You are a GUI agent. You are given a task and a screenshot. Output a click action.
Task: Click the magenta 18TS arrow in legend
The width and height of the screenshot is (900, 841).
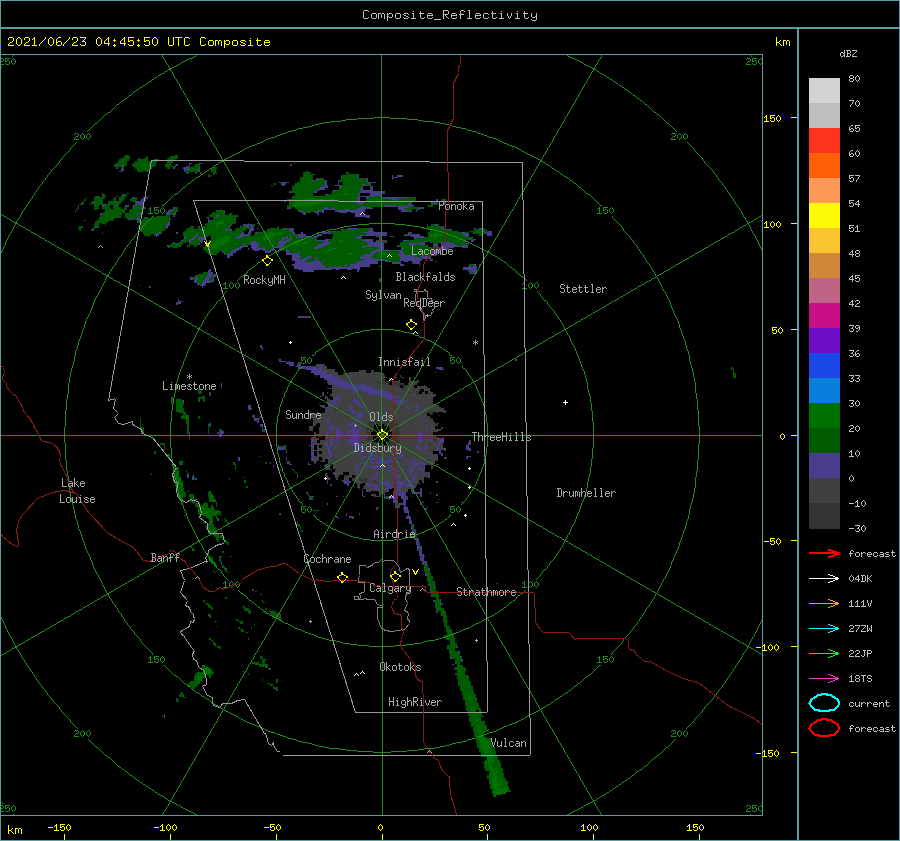824,679
